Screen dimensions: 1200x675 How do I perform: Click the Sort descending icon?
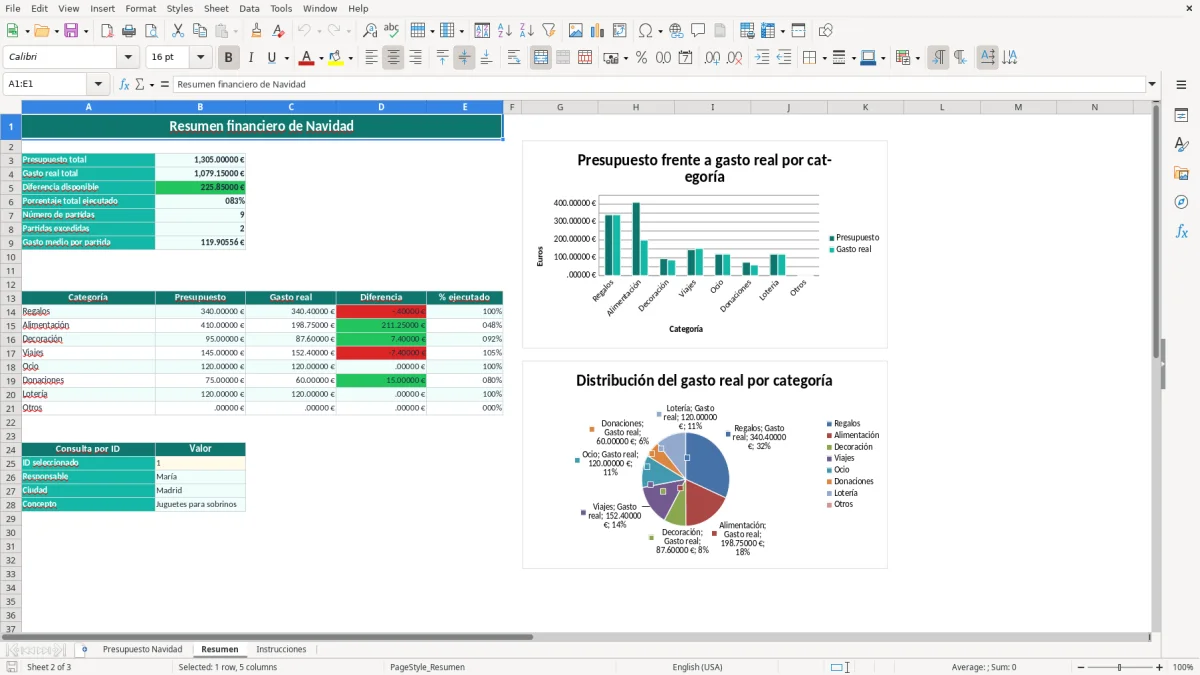coord(527,31)
